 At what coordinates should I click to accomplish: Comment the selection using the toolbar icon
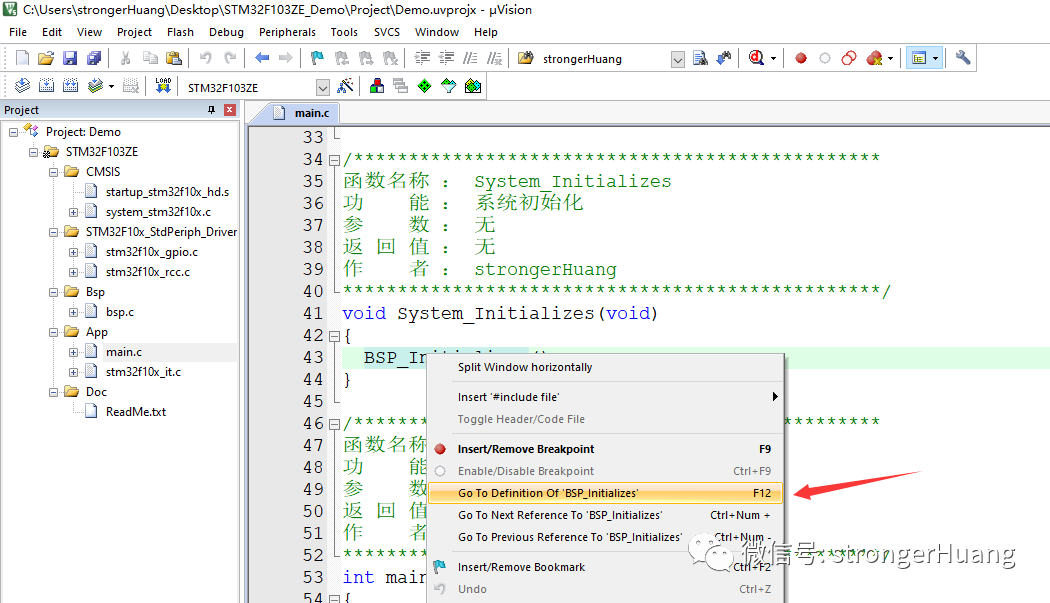tap(470, 58)
